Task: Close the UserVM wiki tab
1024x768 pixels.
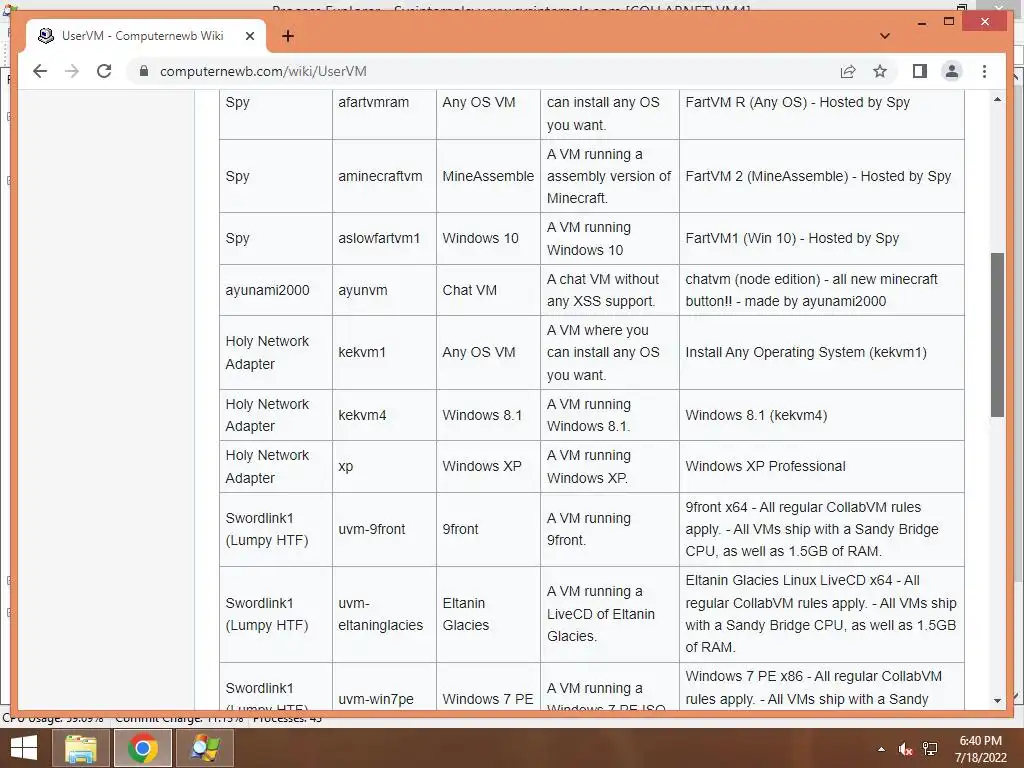Action: tap(249, 36)
